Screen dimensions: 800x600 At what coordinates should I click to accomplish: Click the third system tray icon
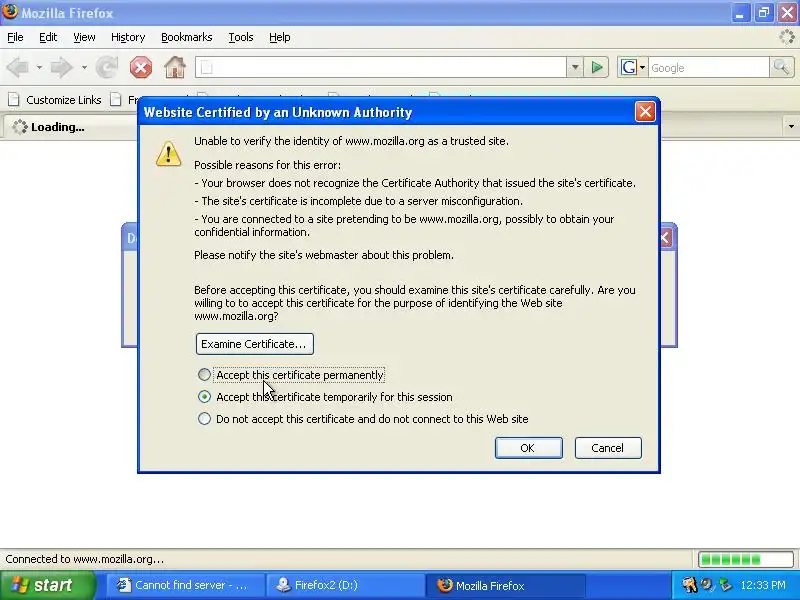tap(725, 585)
